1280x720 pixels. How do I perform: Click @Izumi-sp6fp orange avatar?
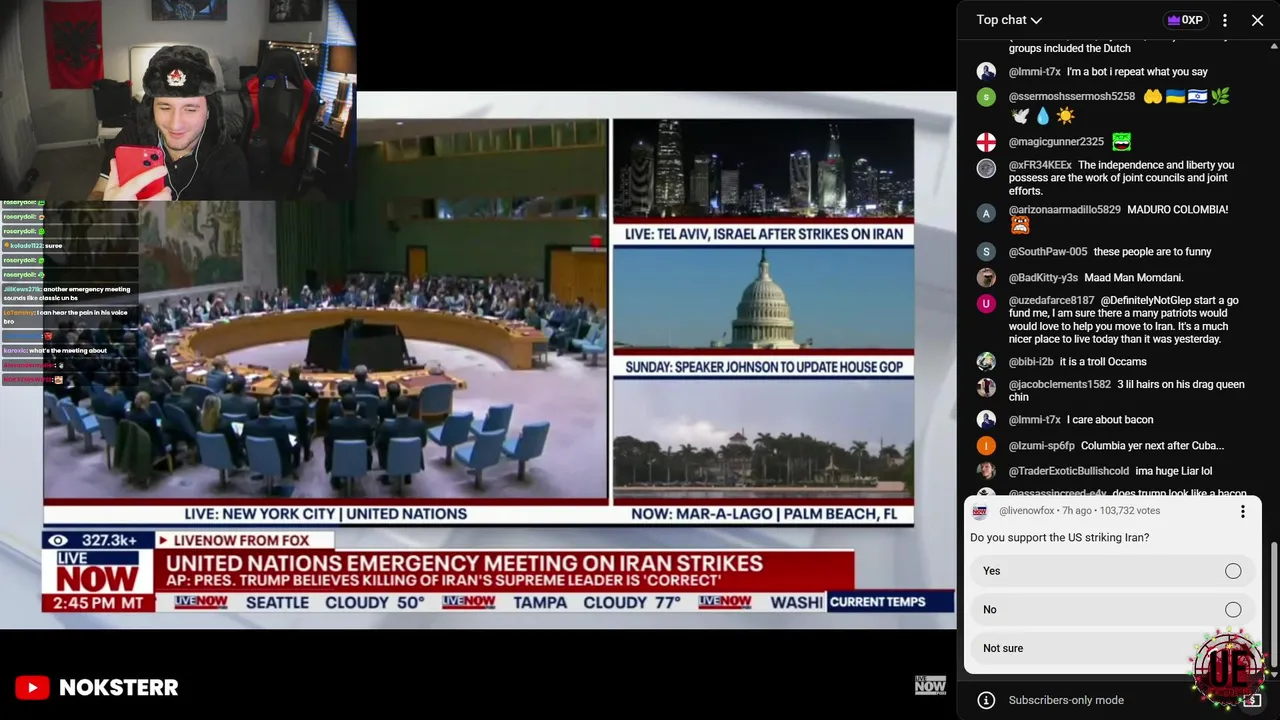click(986, 446)
